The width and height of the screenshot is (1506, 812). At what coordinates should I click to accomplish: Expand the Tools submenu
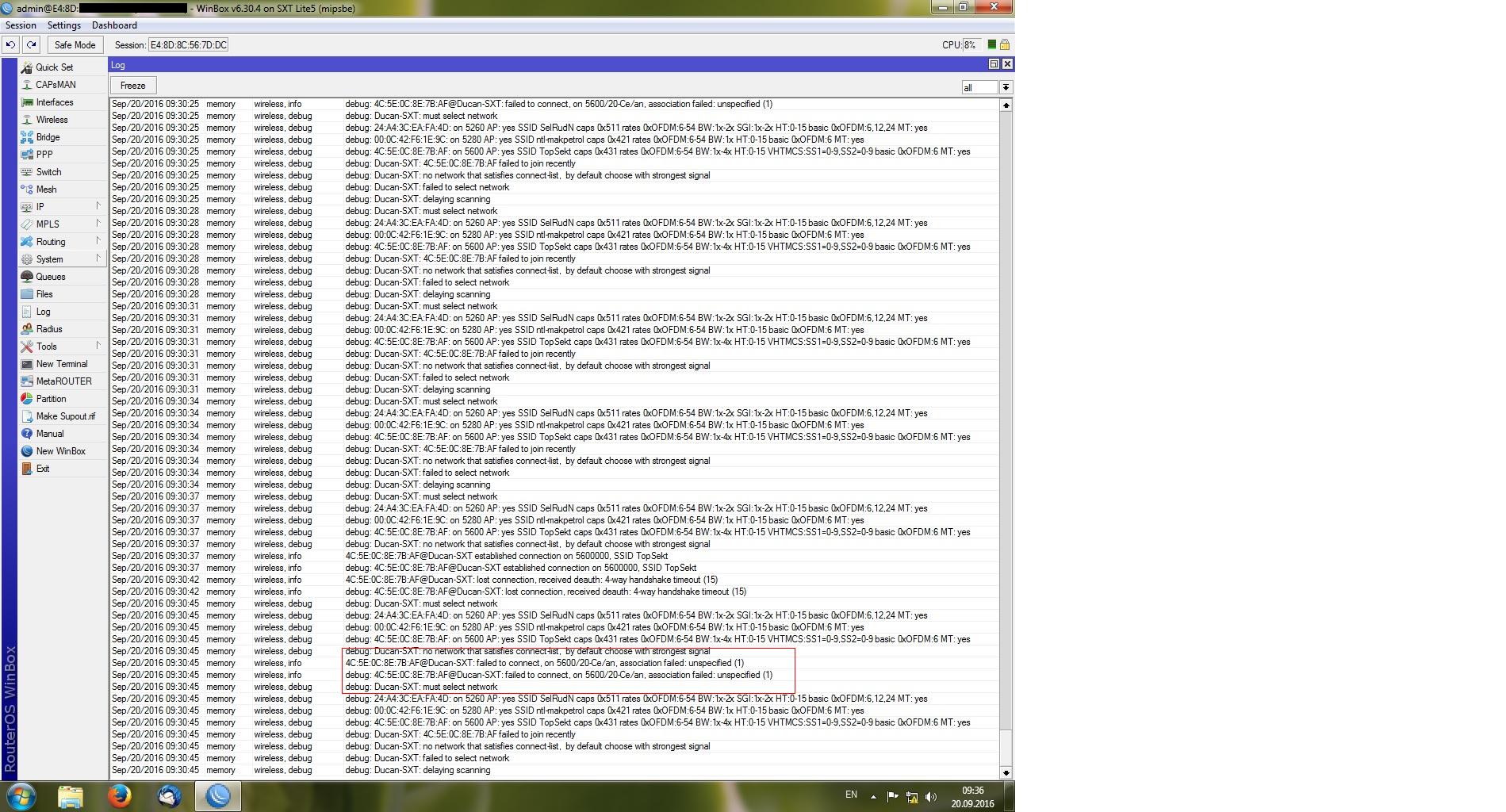pos(98,346)
